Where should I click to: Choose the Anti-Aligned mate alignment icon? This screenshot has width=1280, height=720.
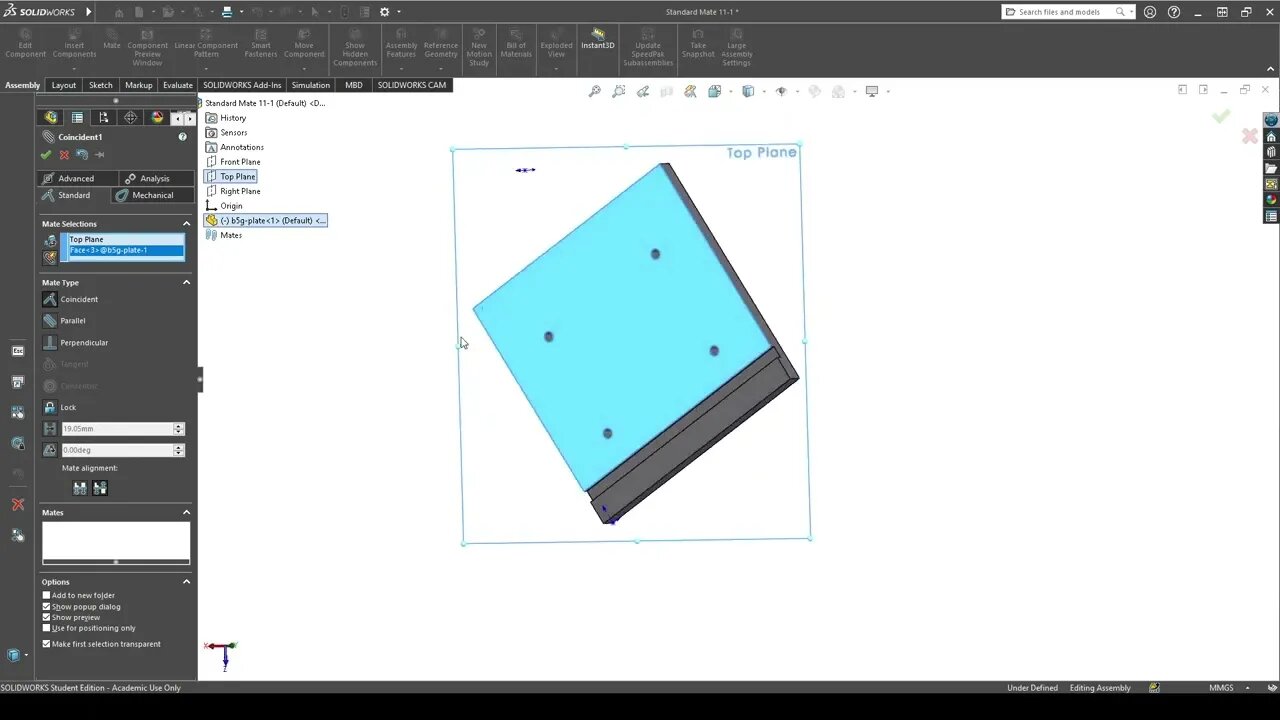(x=100, y=488)
